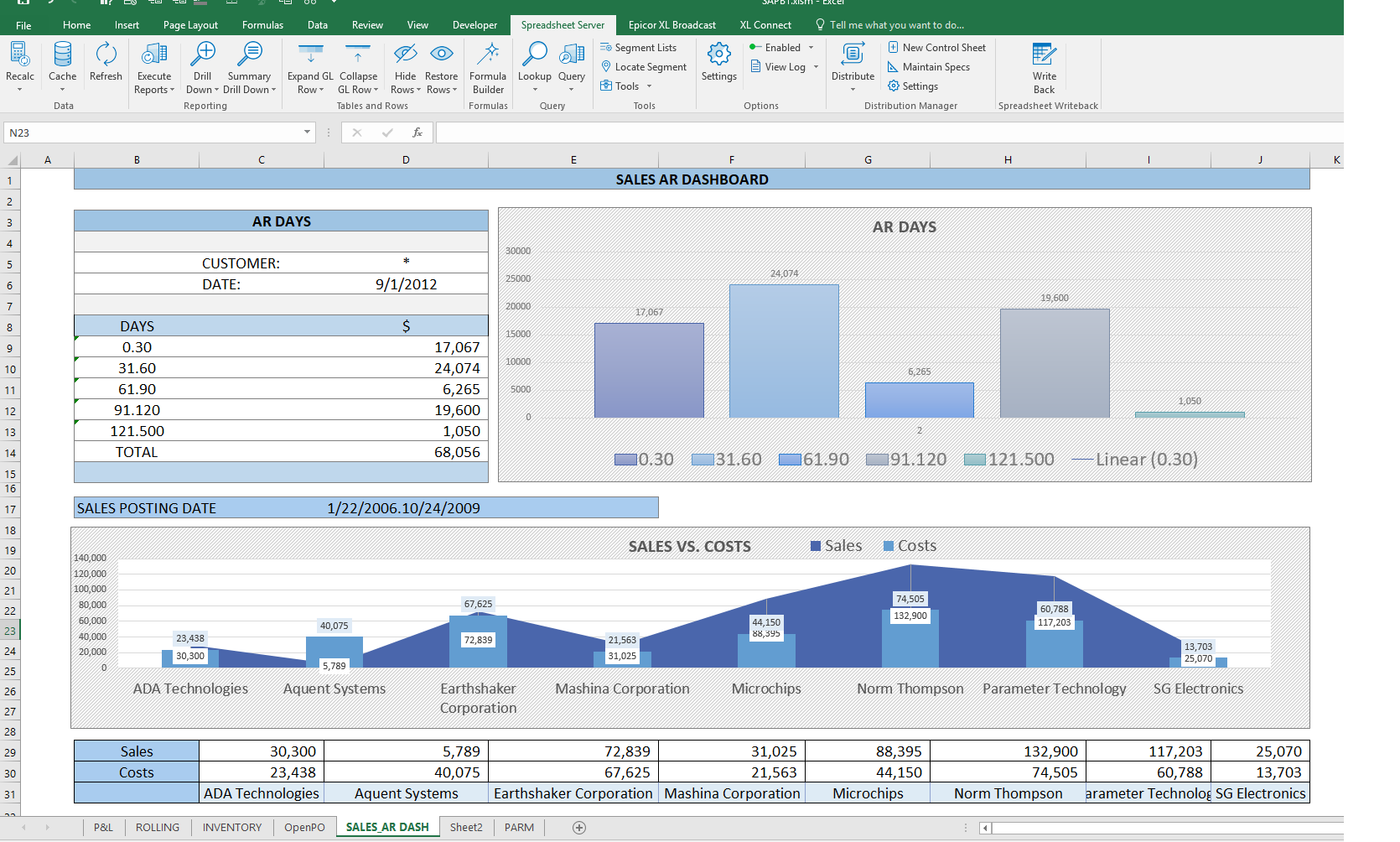Click Collapse GL Row
Image resolution: width=1400 pixels, height=842 pixels.
coord(358,68)
